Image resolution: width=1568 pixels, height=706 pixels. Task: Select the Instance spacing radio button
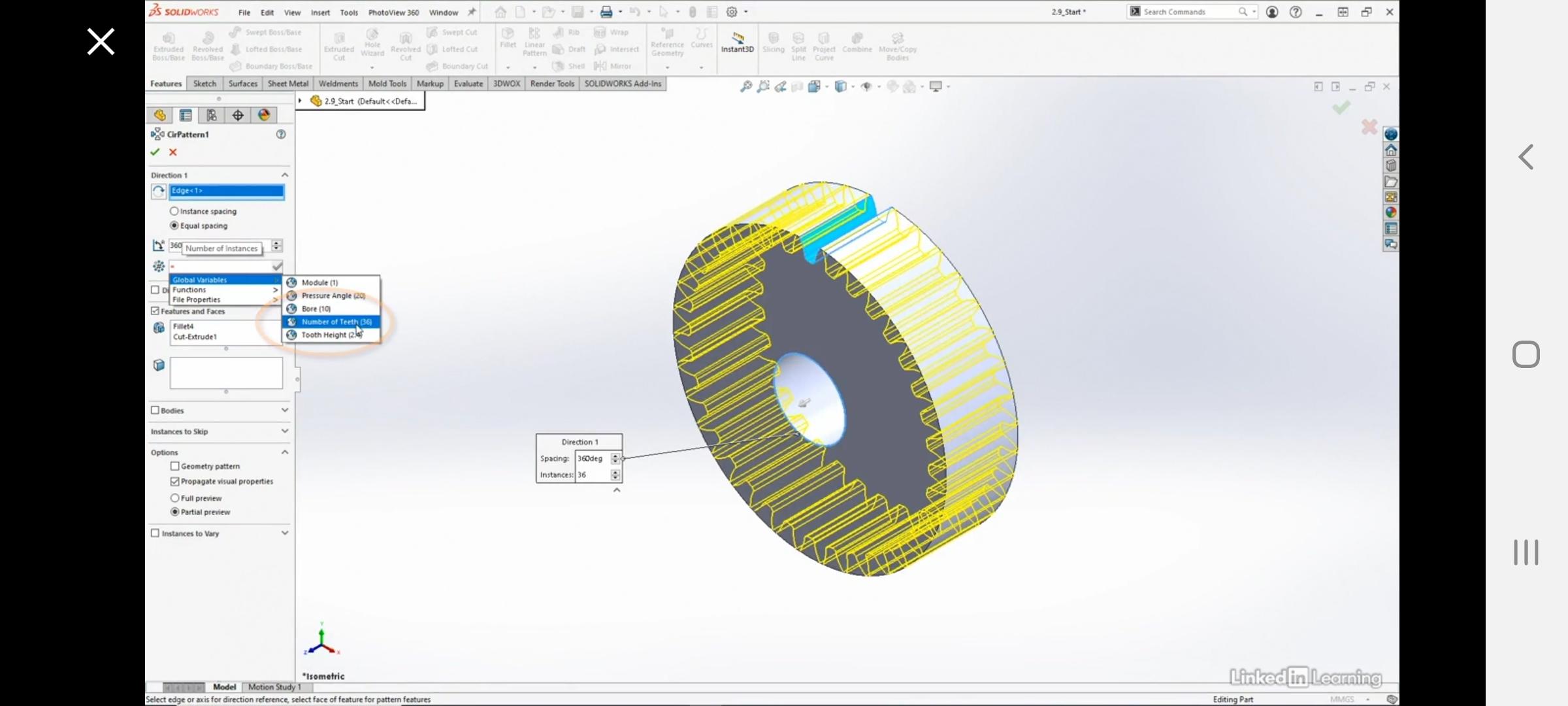174,211
